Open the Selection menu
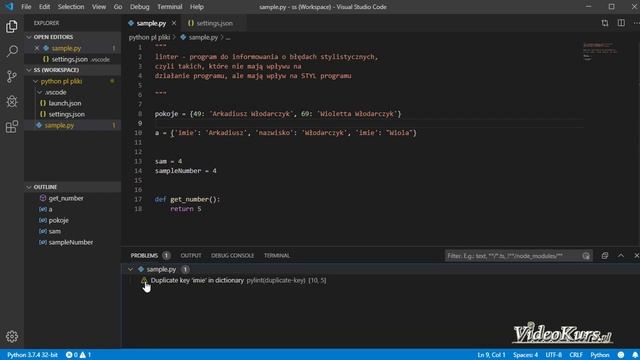 [x=71, y=7]
